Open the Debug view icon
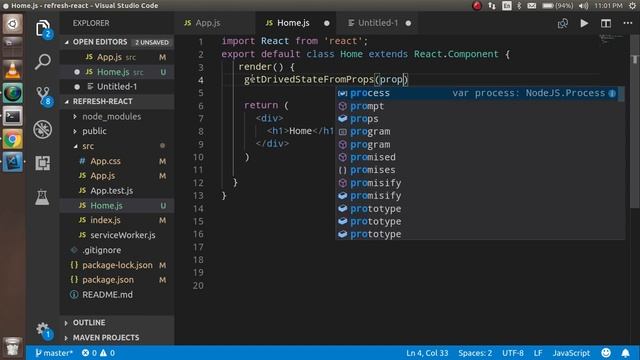 42,129
